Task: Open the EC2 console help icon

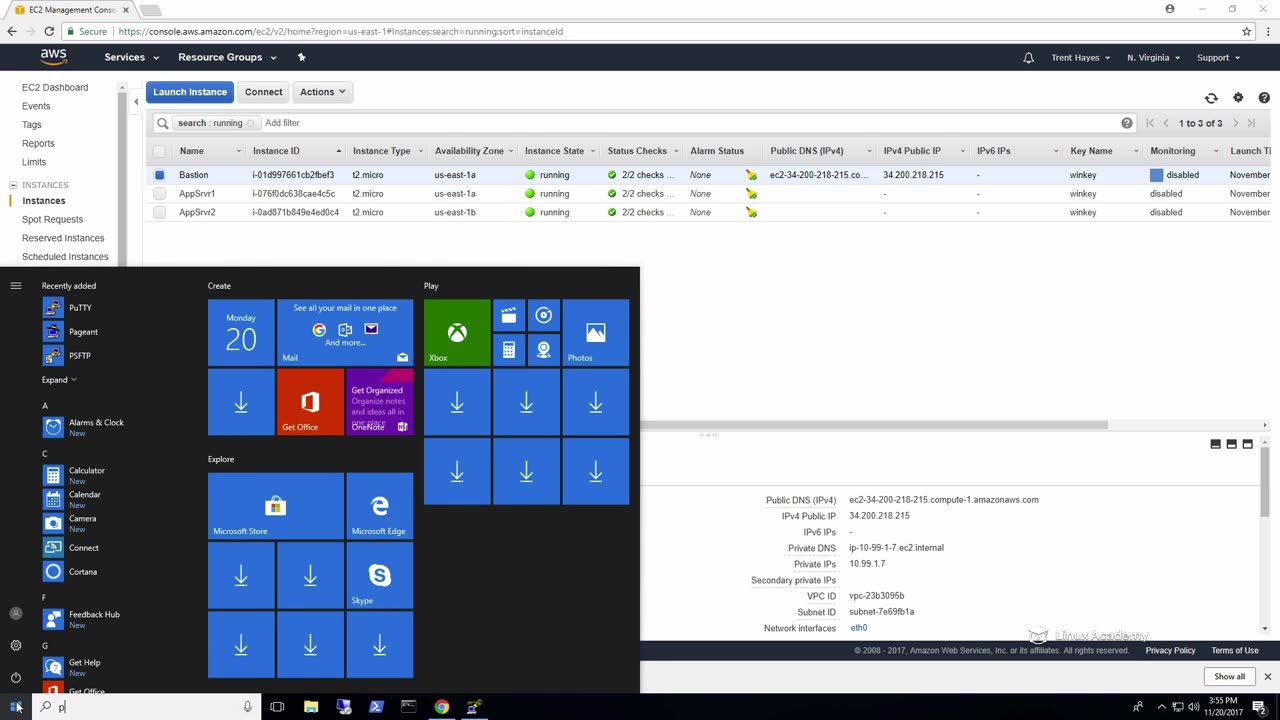Action: pyautogui.click(x=1264, y=98)
